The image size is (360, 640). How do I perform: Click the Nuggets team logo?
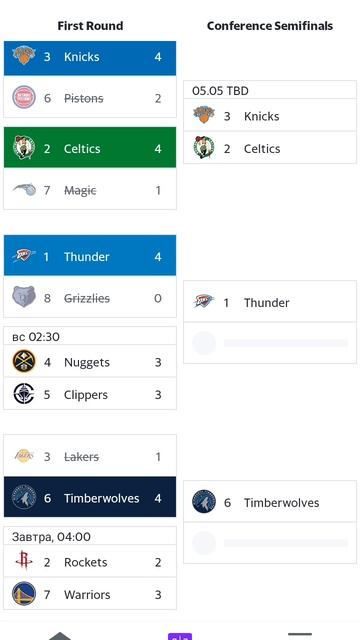(24, 362)
